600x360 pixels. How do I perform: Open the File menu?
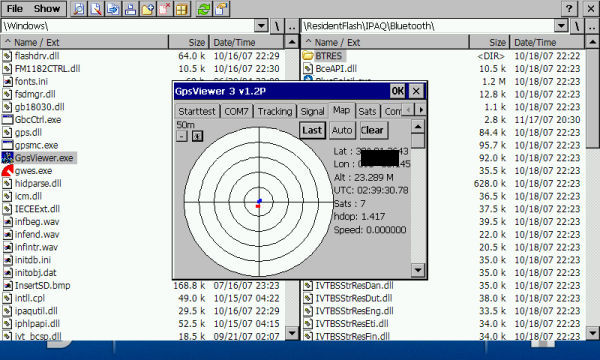pos(15,8)
